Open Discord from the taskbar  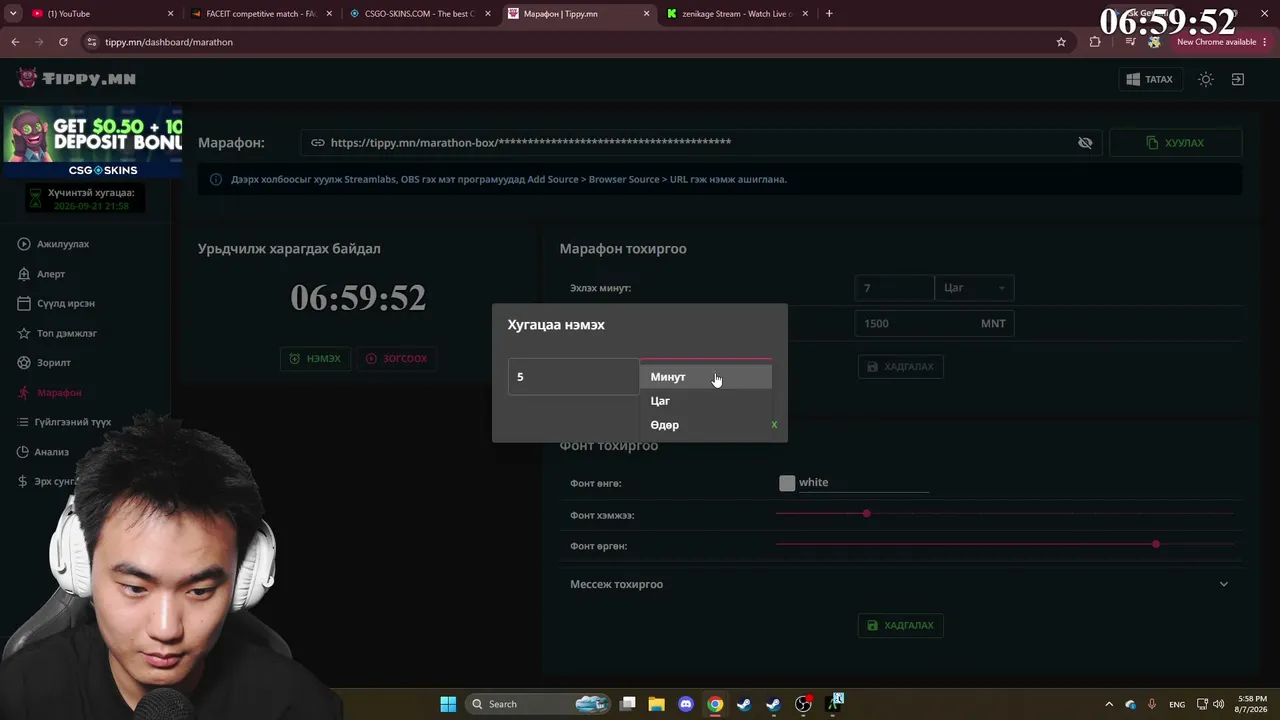pyautogui.click(x=686, y=704)
